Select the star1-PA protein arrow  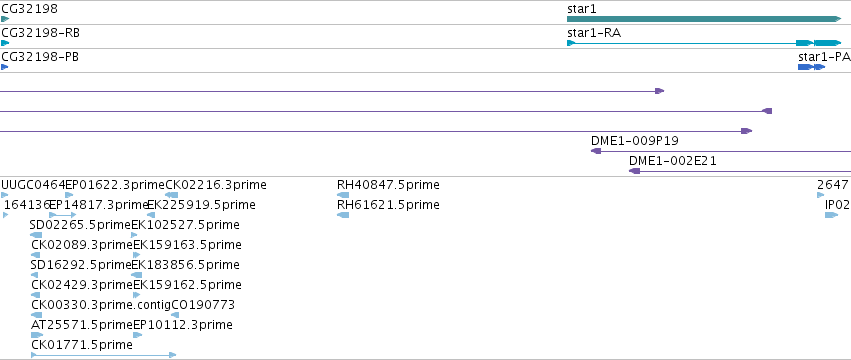pyautogui.click(x=811, y=67)
